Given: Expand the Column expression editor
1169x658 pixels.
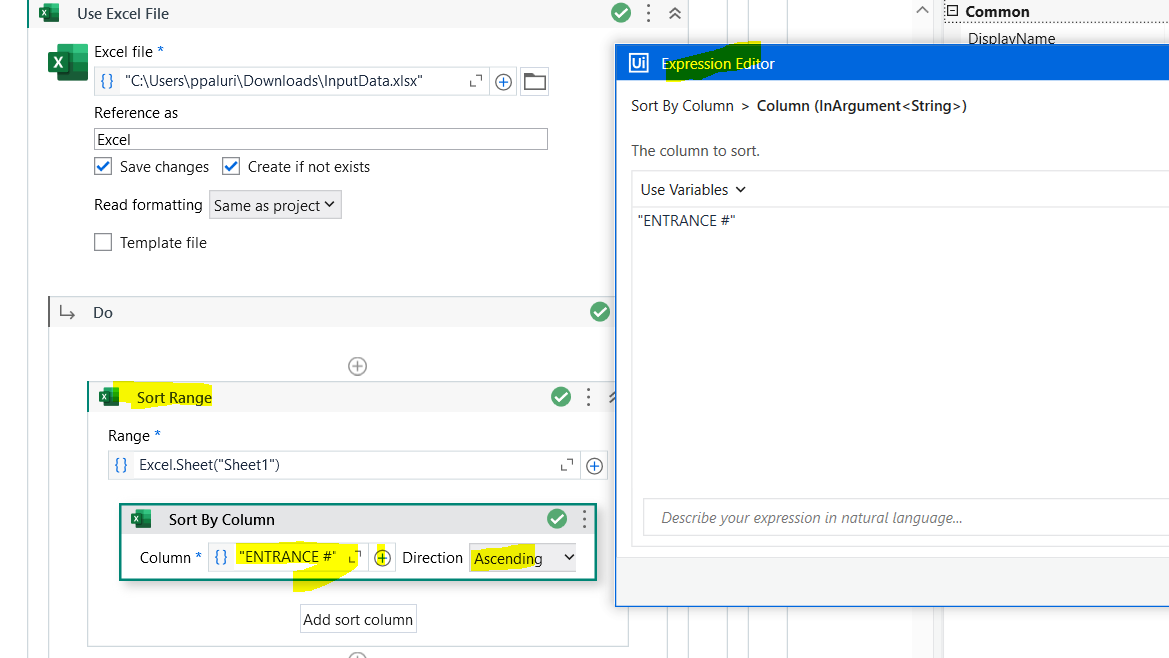Looking at the screenshot, I should click(356, 557).
